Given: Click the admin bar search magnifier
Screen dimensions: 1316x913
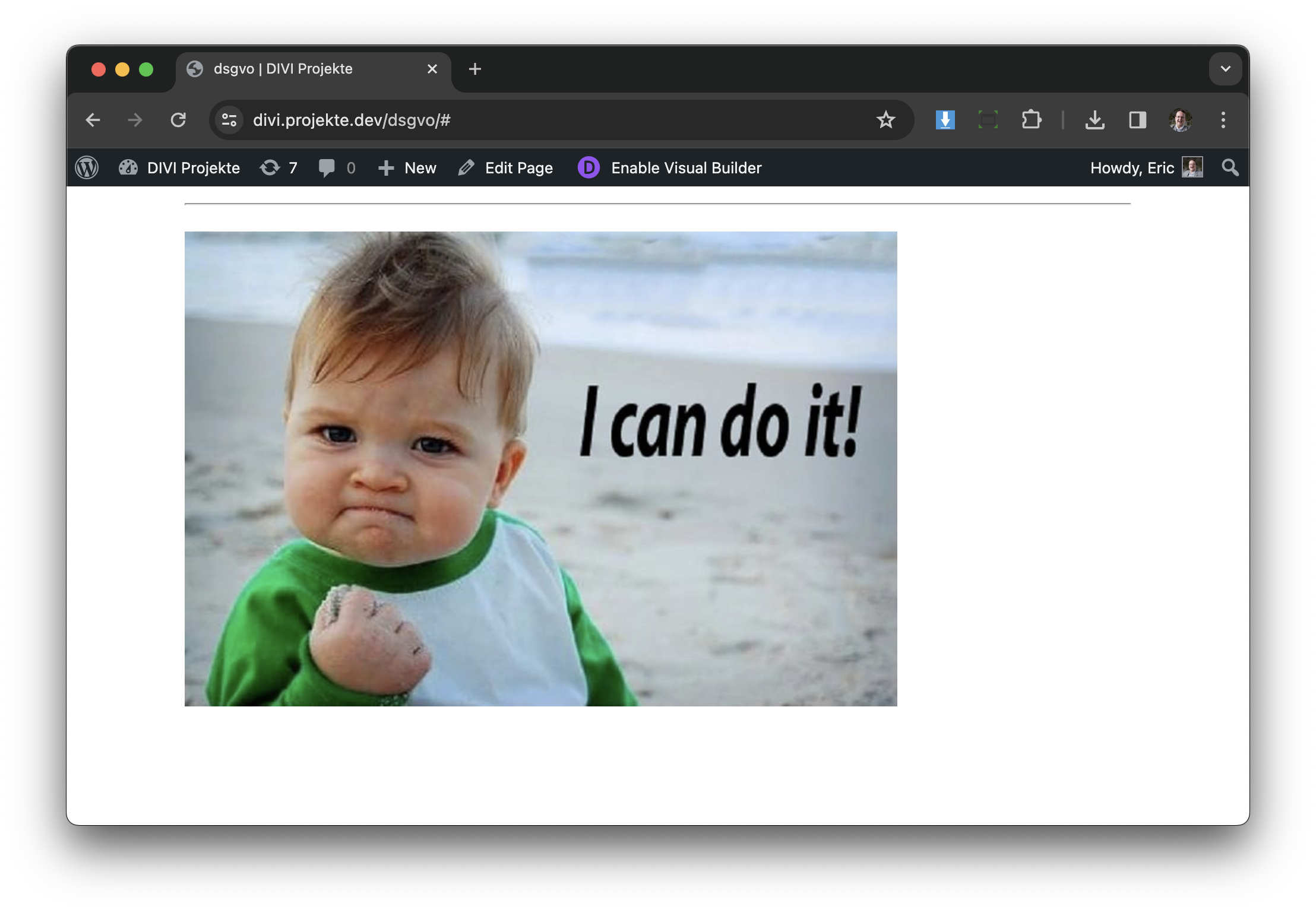Looking at the screenshot, I should pyautogui.click(x=1230, y=168).
